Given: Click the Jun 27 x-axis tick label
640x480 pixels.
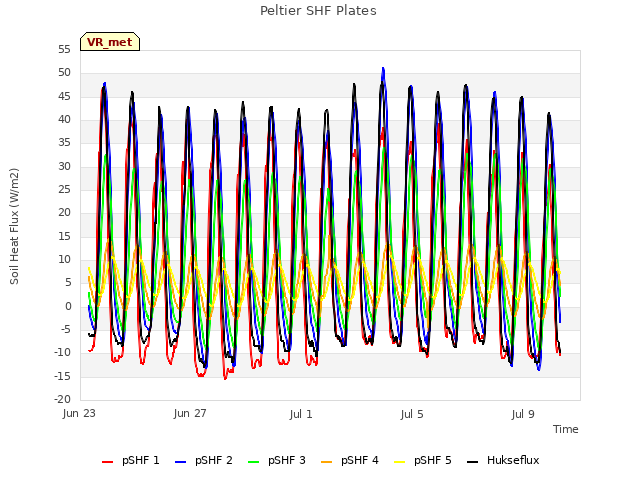Looking at the screenshot, I should tap(190, 414).
